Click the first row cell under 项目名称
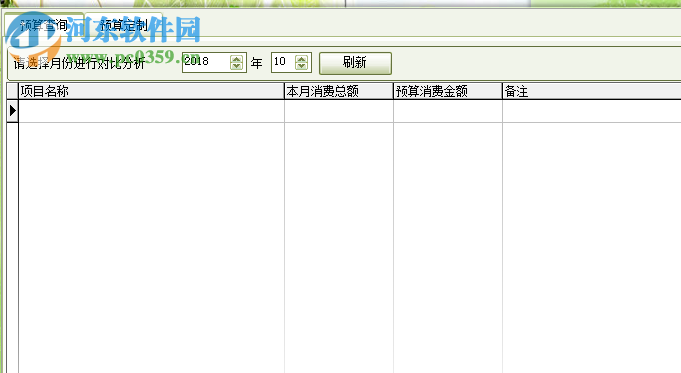The width and height of the screenshot is (681, 373). [x=151, y=111]
